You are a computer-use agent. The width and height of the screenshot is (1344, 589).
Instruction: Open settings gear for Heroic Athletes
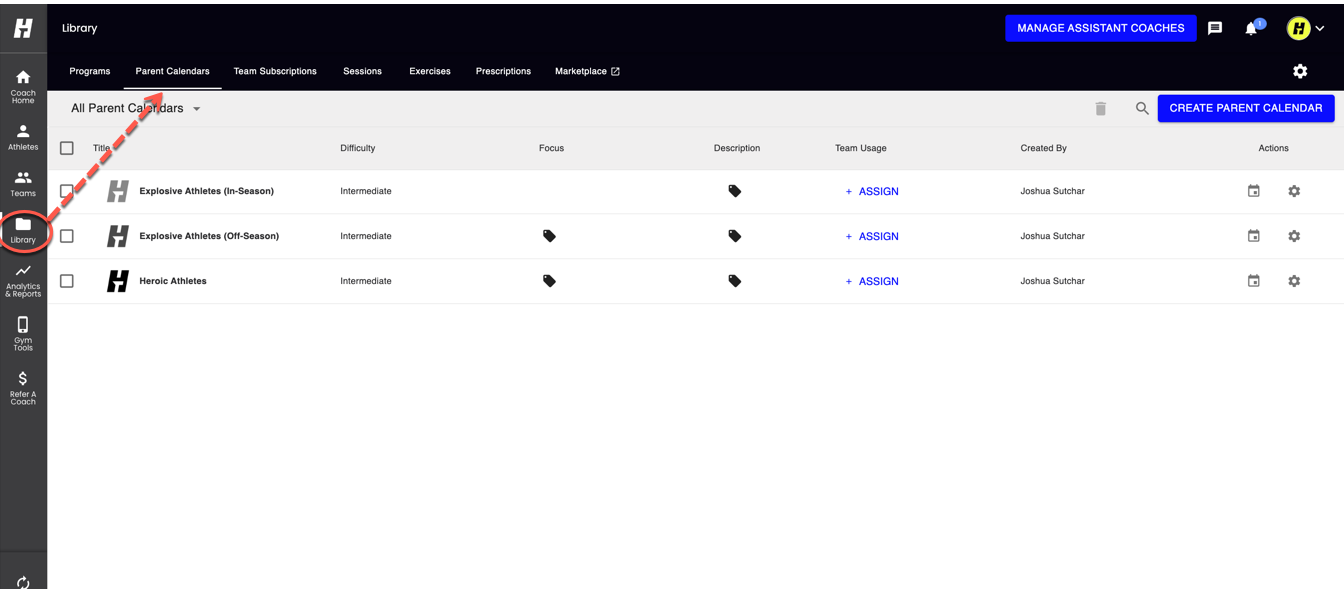(x=1294, y=281)
